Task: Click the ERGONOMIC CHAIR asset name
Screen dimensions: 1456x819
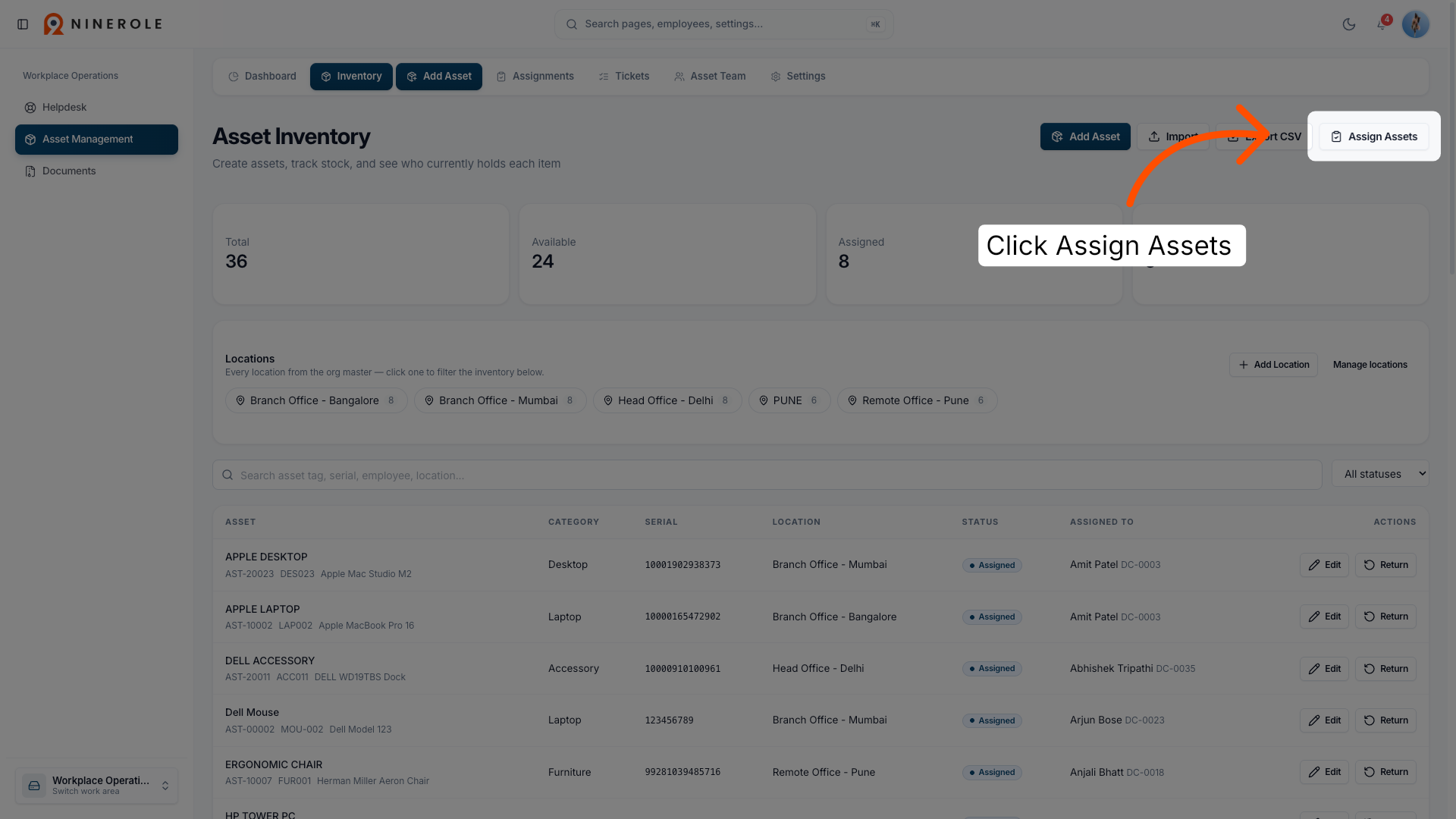Action: [274, 764]
